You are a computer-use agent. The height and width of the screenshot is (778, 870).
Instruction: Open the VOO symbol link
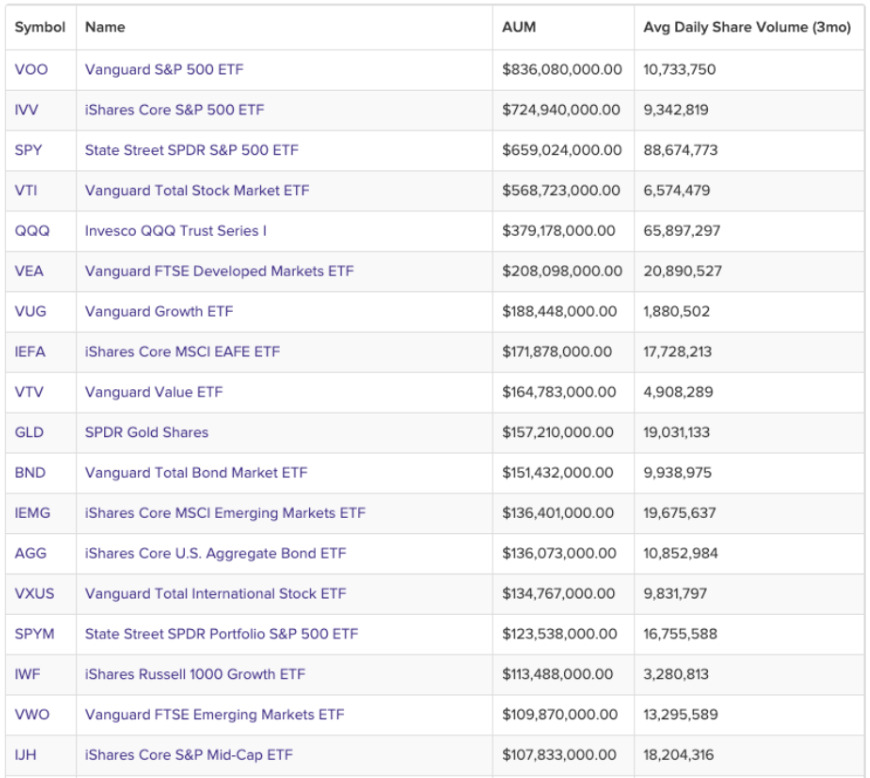pyautogui.click(x=31, y=70)
